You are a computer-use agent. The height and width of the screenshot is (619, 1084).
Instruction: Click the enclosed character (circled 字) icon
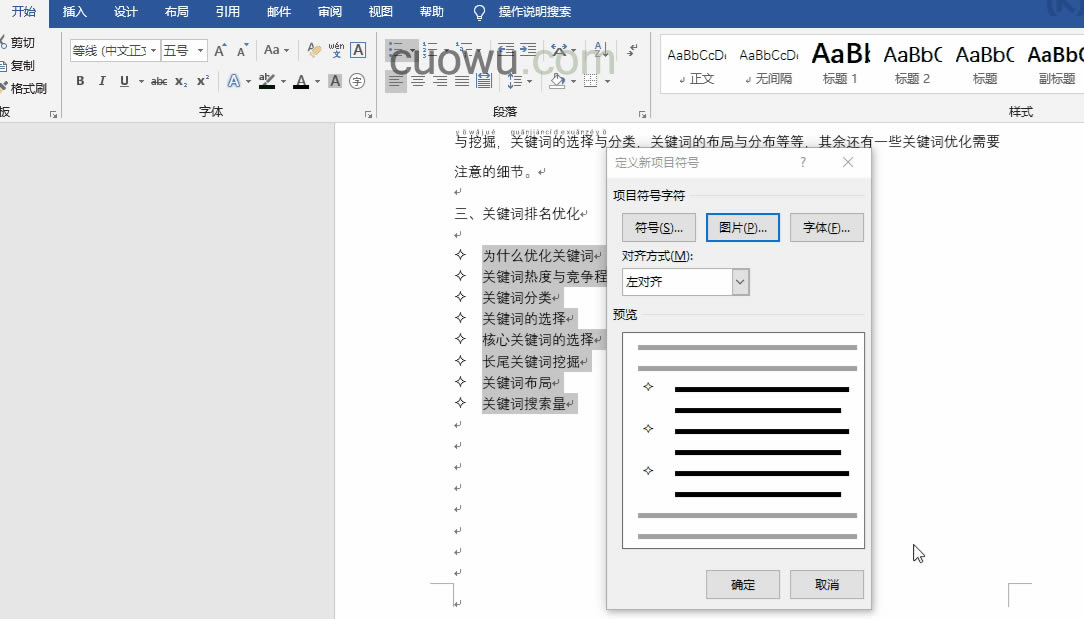tap(357, 81)
